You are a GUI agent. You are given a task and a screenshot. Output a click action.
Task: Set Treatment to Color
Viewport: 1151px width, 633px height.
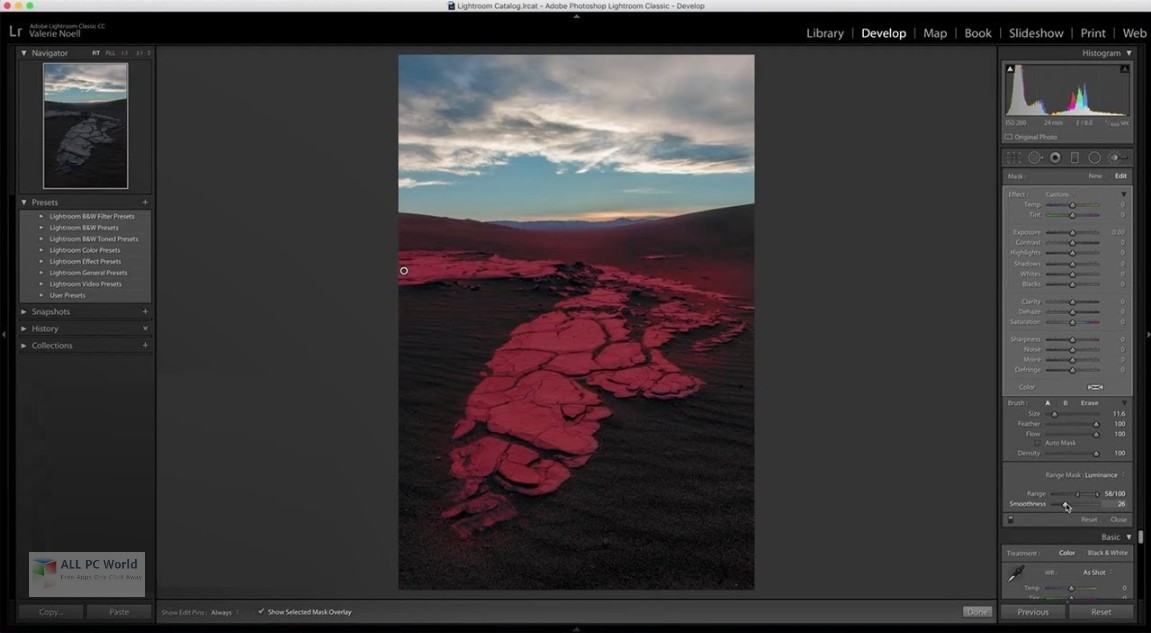(x=1067, y=553)
